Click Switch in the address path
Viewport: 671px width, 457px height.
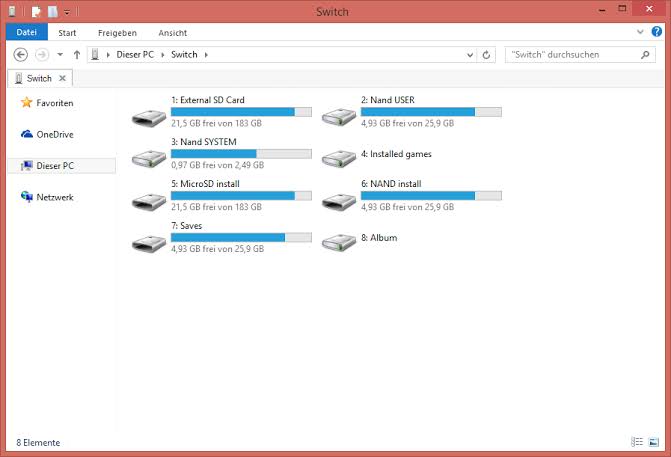click(x=184, y=54)
